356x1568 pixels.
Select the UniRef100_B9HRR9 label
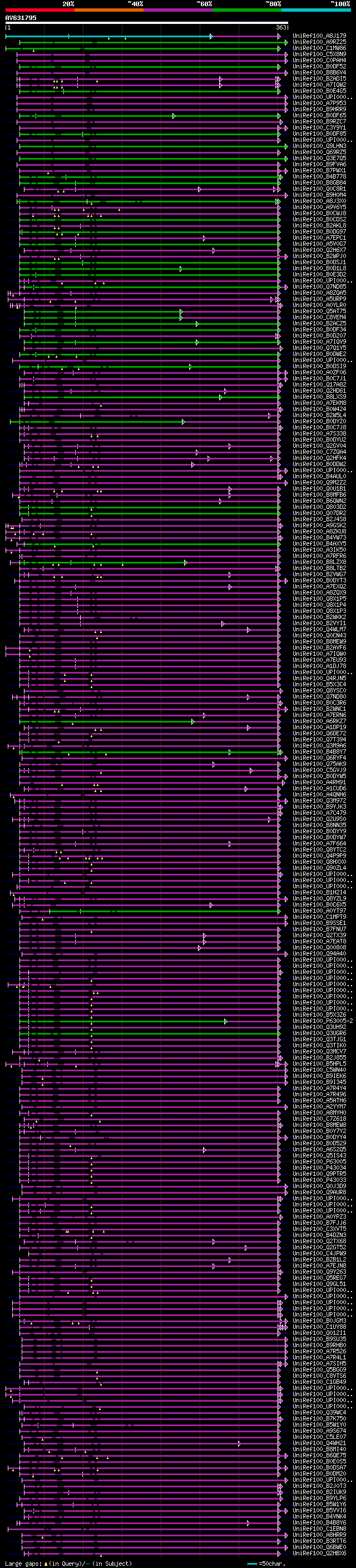point(319,110)
